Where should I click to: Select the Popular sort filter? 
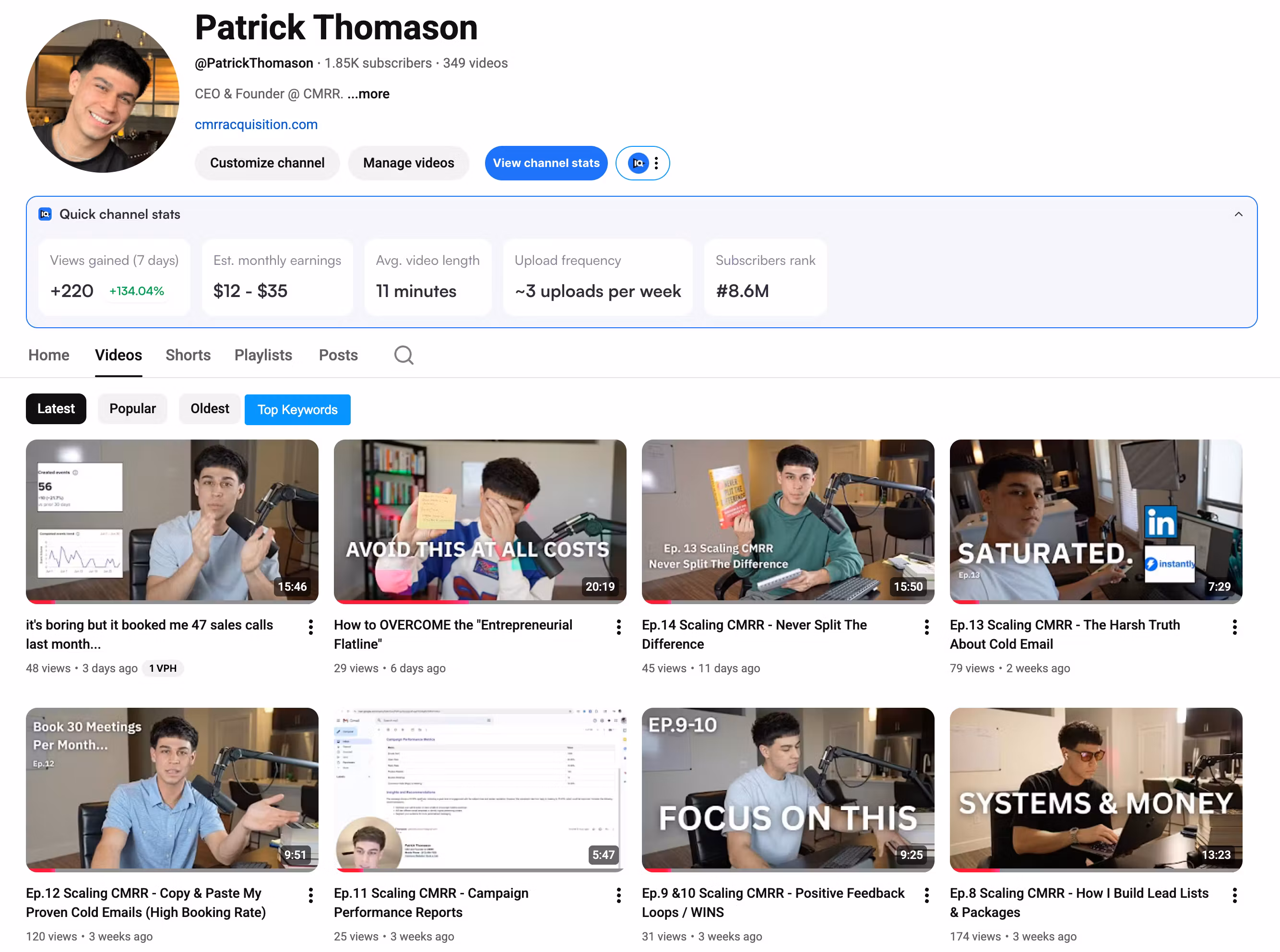[x=132, y=408]
